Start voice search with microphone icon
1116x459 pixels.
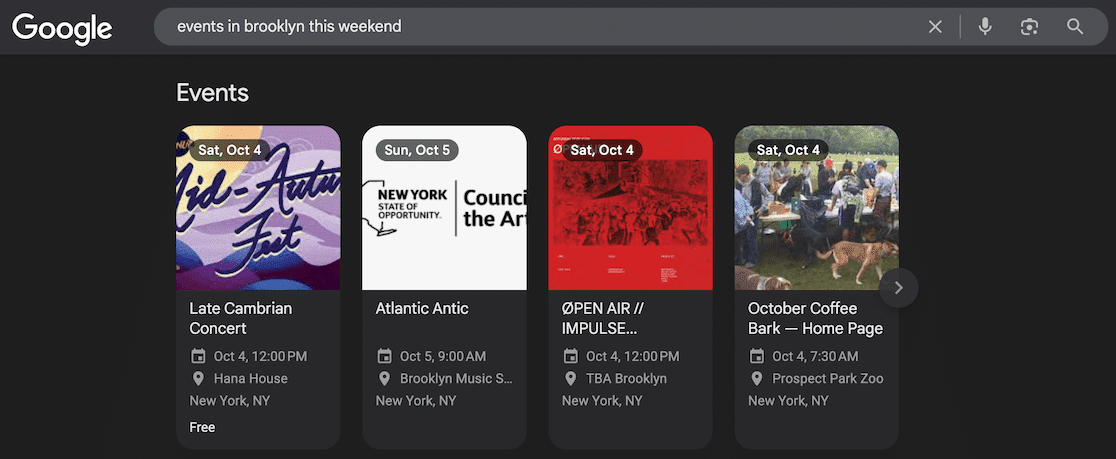pos(985,27)
